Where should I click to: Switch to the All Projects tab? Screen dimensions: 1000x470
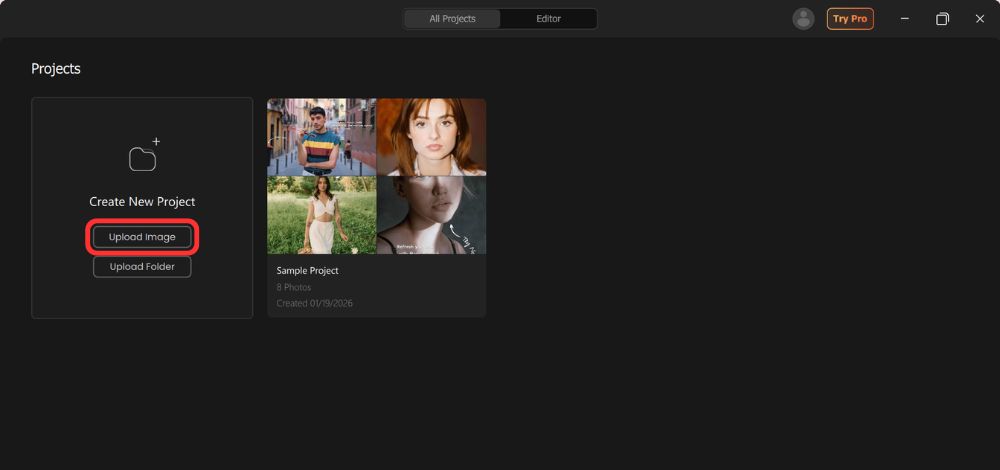pyautogui.click(x=452, y=19)
